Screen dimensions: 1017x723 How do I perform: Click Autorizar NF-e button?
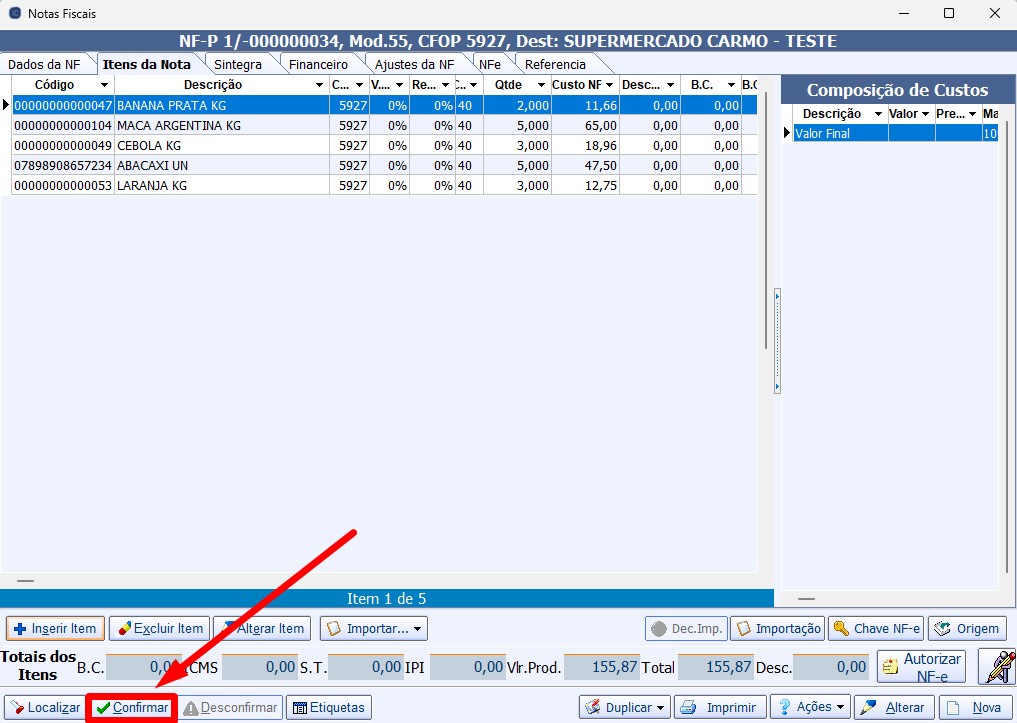click(x=921, y=666)
